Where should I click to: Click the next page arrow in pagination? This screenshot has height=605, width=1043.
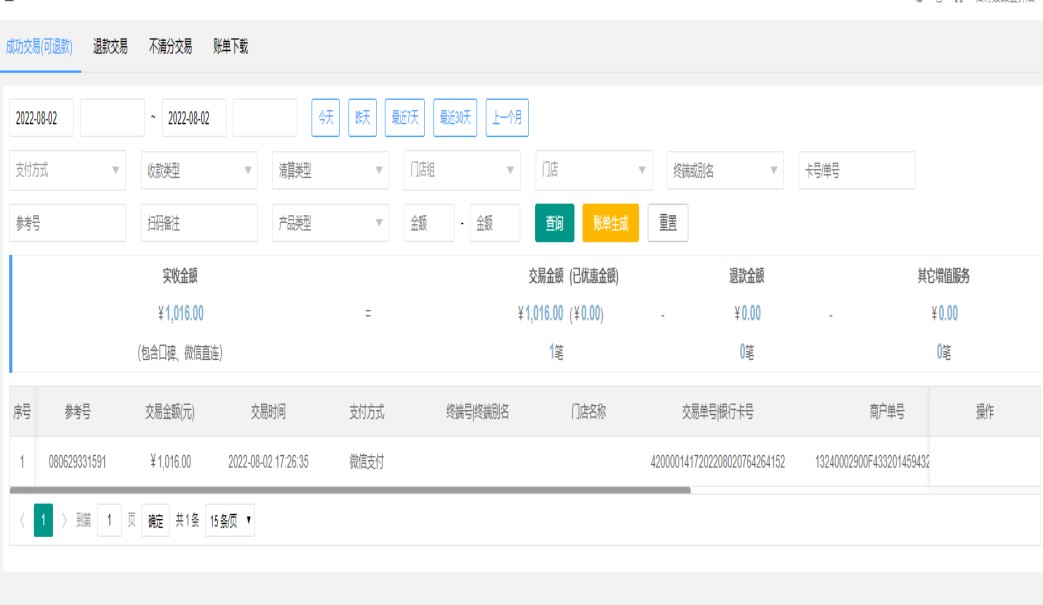click(65, 521)
